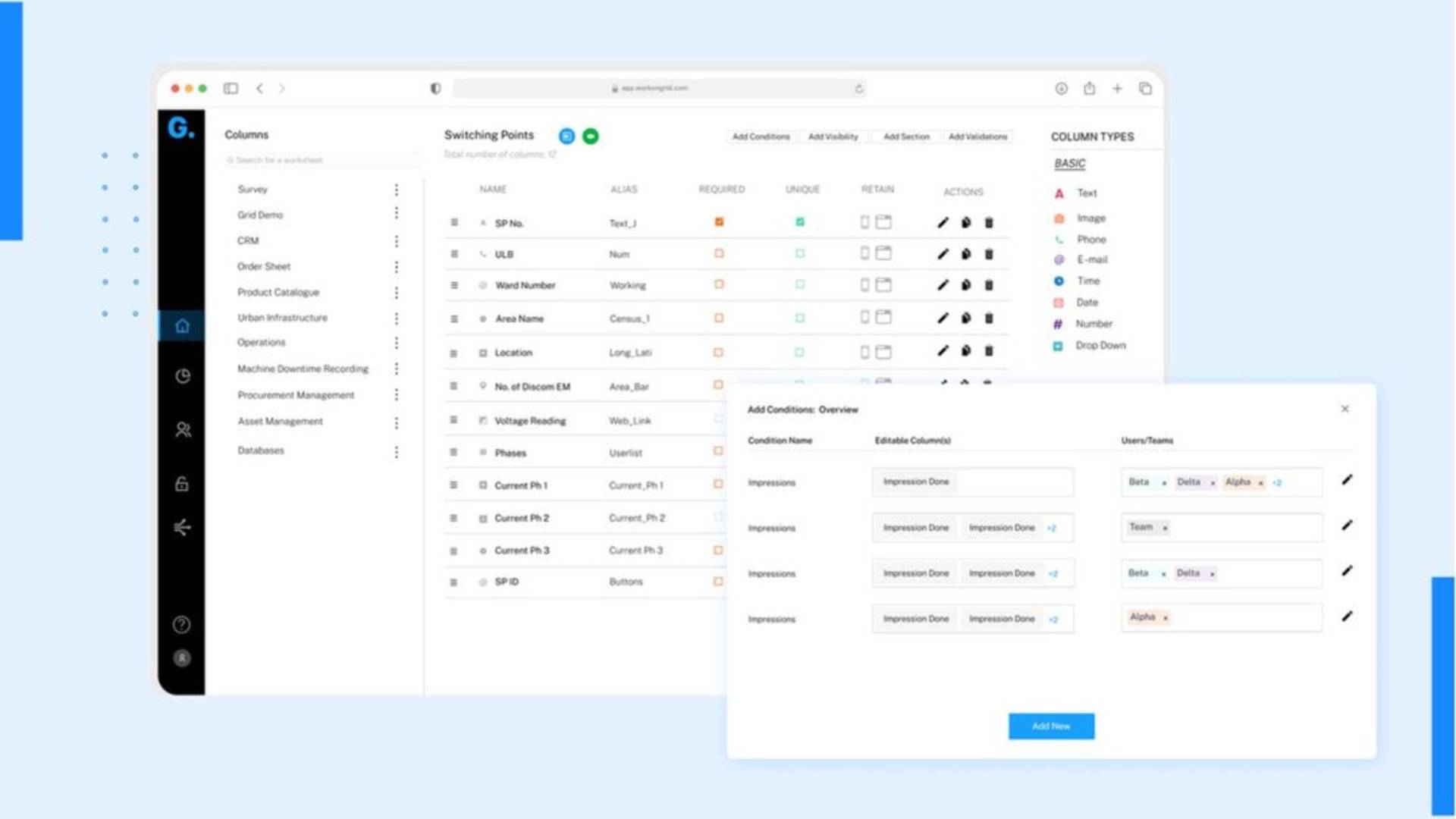Select the lock icon in the sidebar

182,483
